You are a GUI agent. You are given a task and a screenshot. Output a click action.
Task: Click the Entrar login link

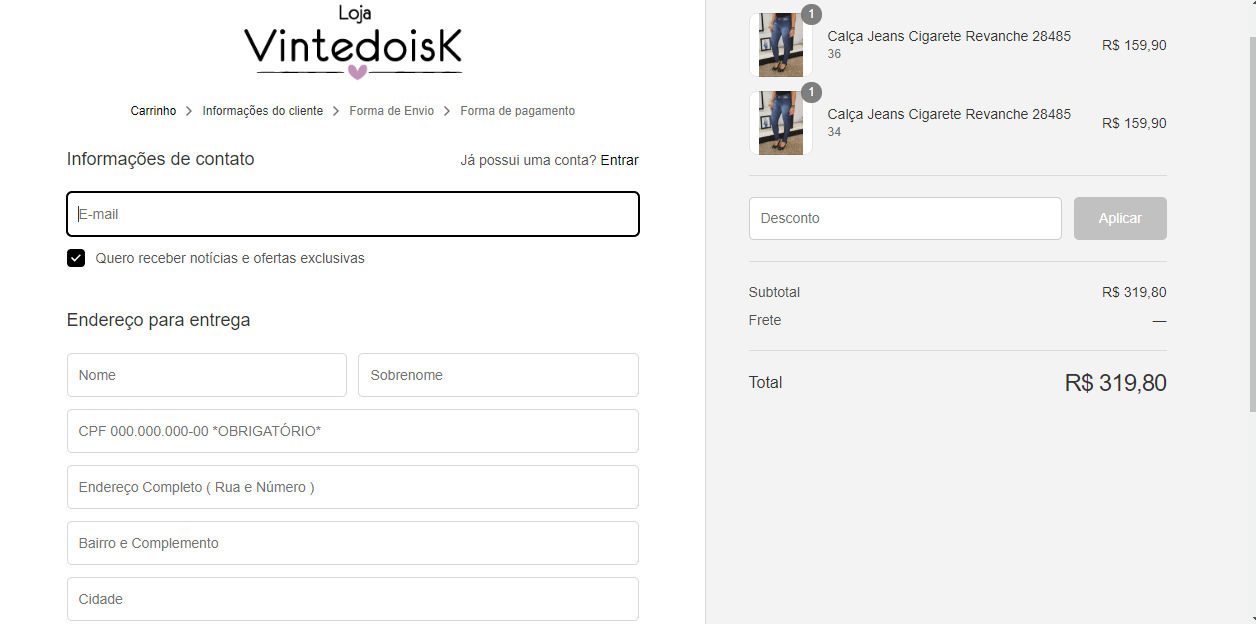(619, 160)
